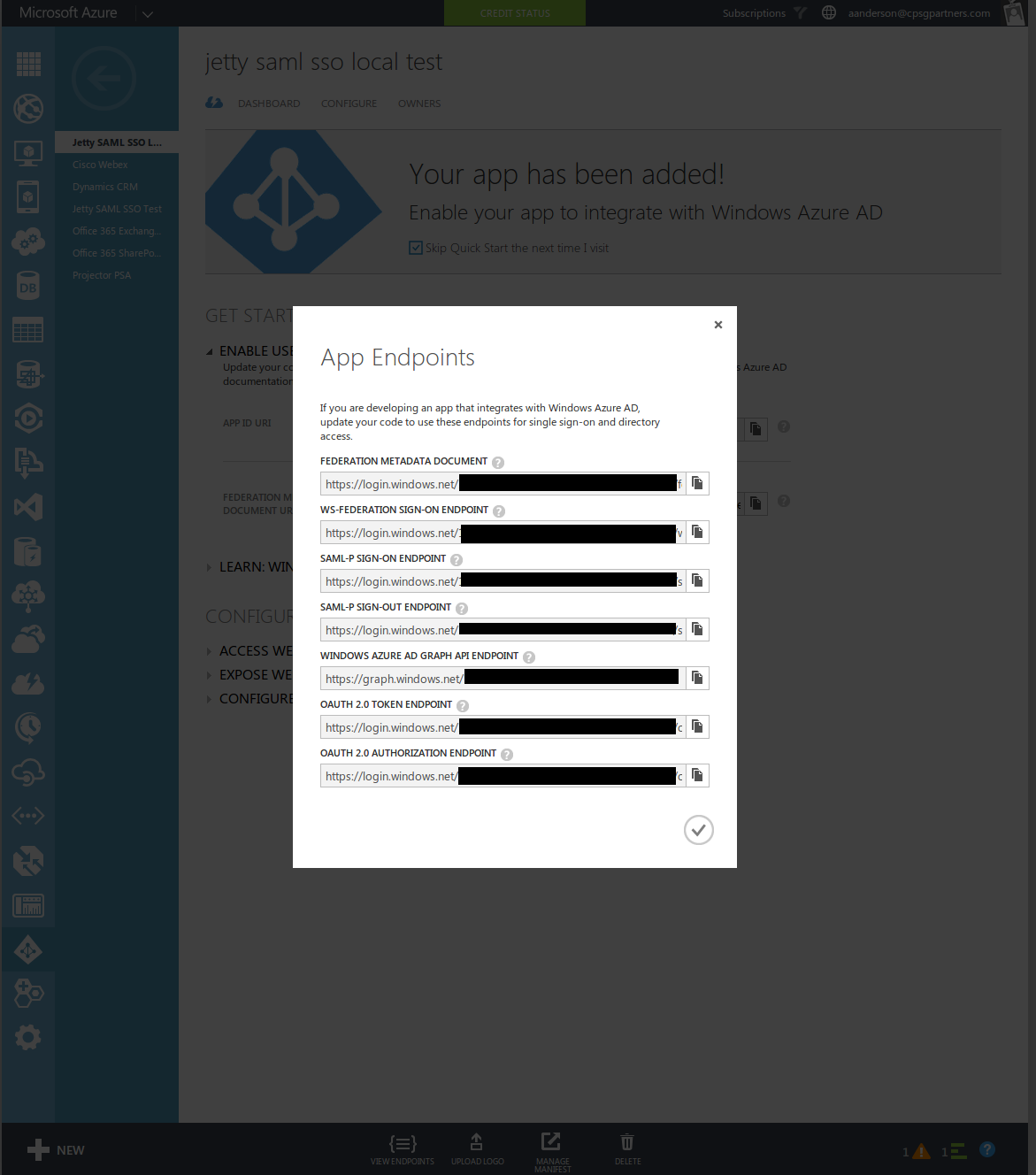The width and height of the screenshot is (1036, 1175).
Task: Click UPLOAD LOGO in command bar
Action: [x=477, y=1149]
